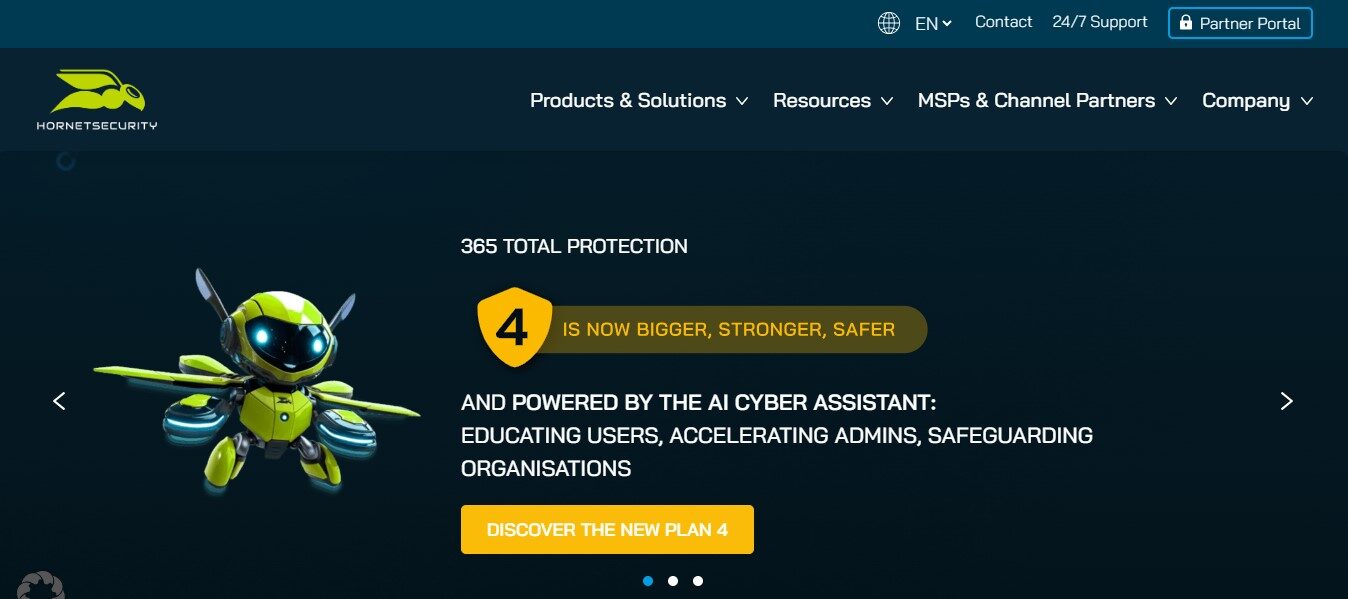The height and width of the screenshot is (599, 1348).
Task: Open the EN language dropdown
Action: click(932, 22)
